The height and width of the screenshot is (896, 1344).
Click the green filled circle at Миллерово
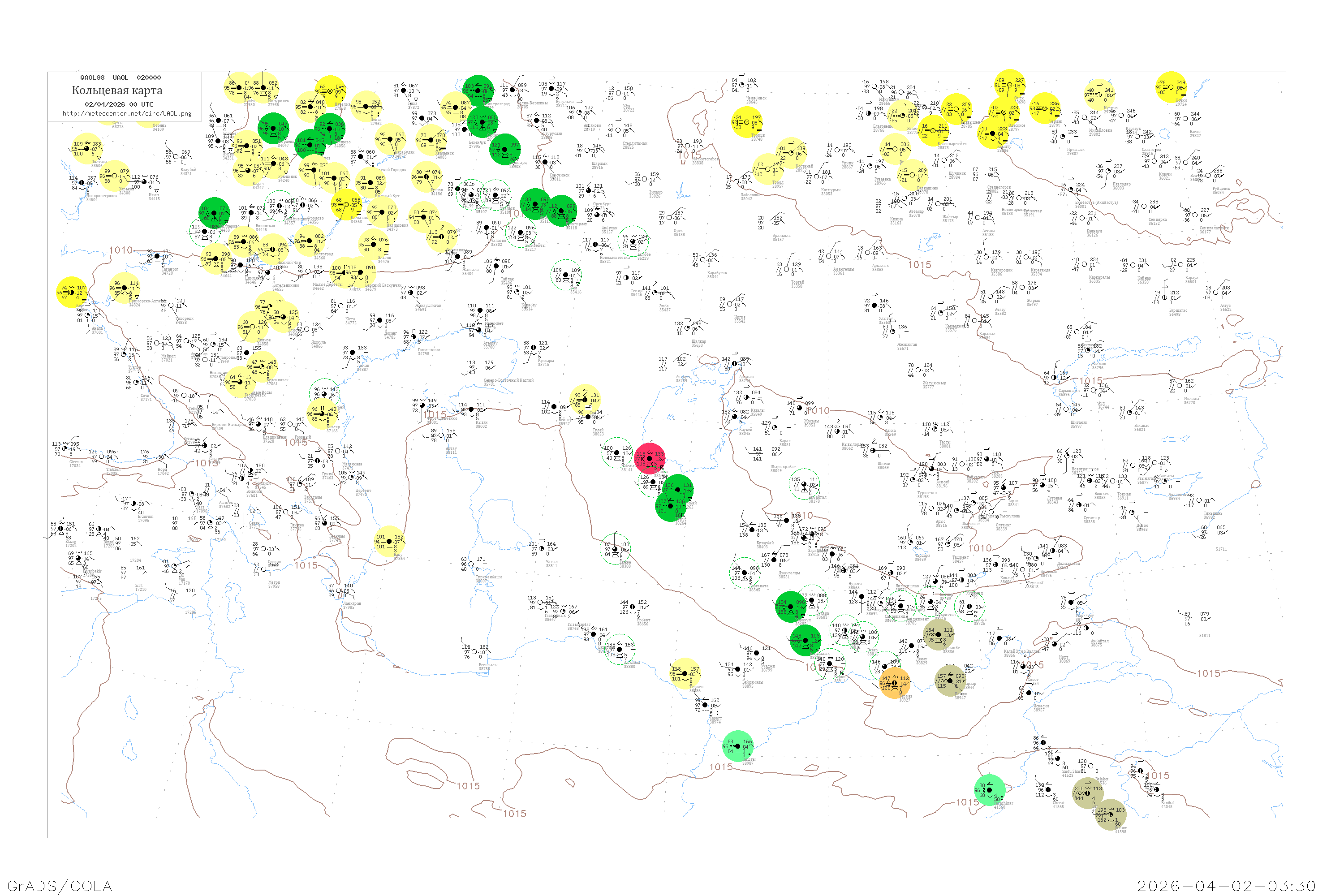pyautogui.click(x=214, y=212)
